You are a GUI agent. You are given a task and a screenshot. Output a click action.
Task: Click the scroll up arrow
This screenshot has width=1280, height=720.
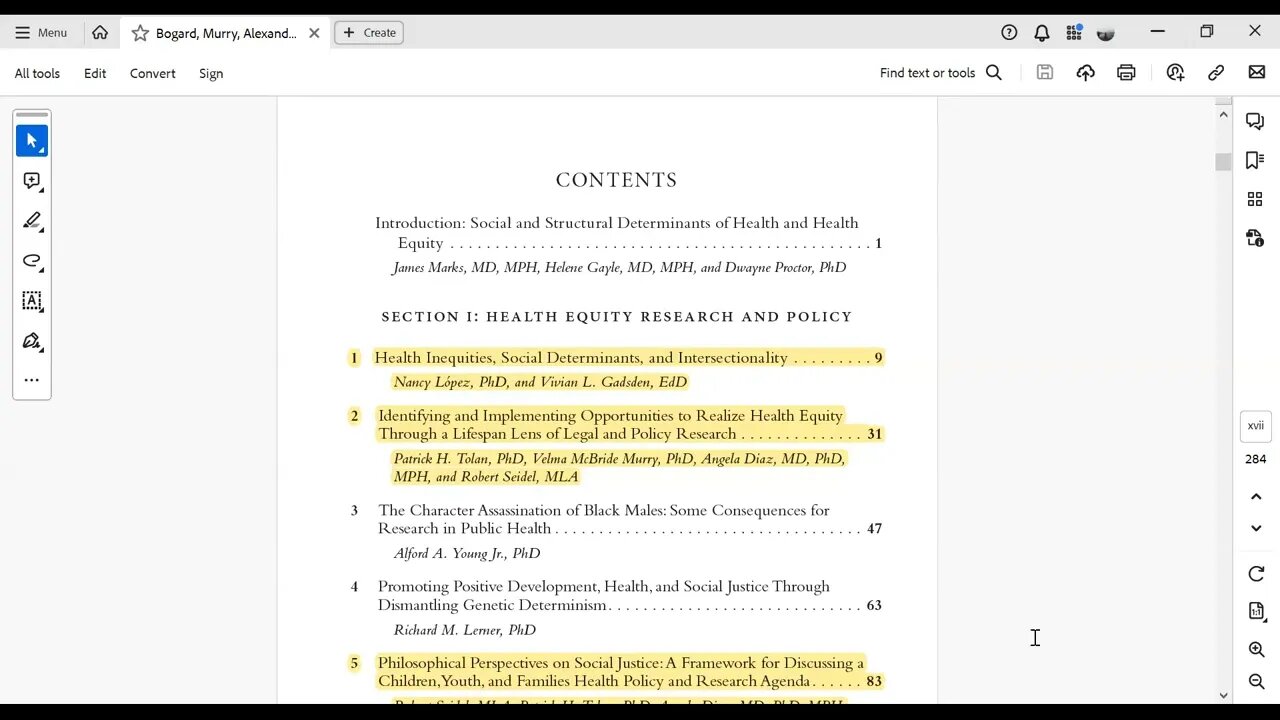click(1223, 115)
